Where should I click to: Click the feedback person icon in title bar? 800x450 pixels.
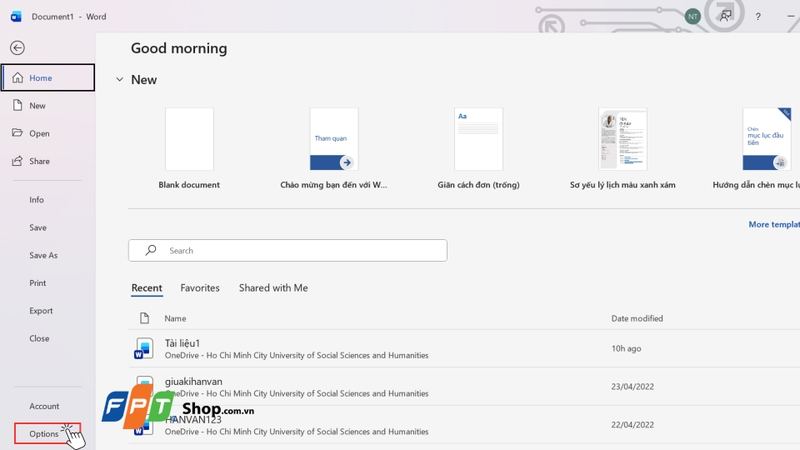pos(725,16)
